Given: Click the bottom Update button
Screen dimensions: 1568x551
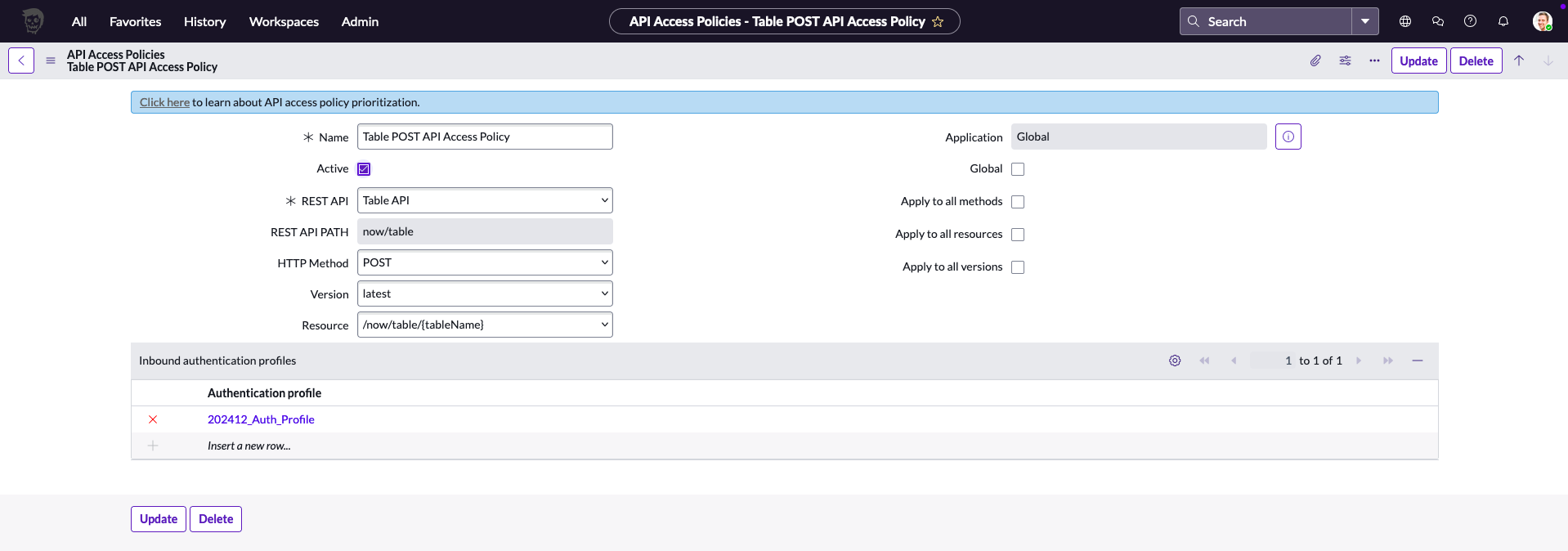Looking at the screenshot, I should point(159,519).
